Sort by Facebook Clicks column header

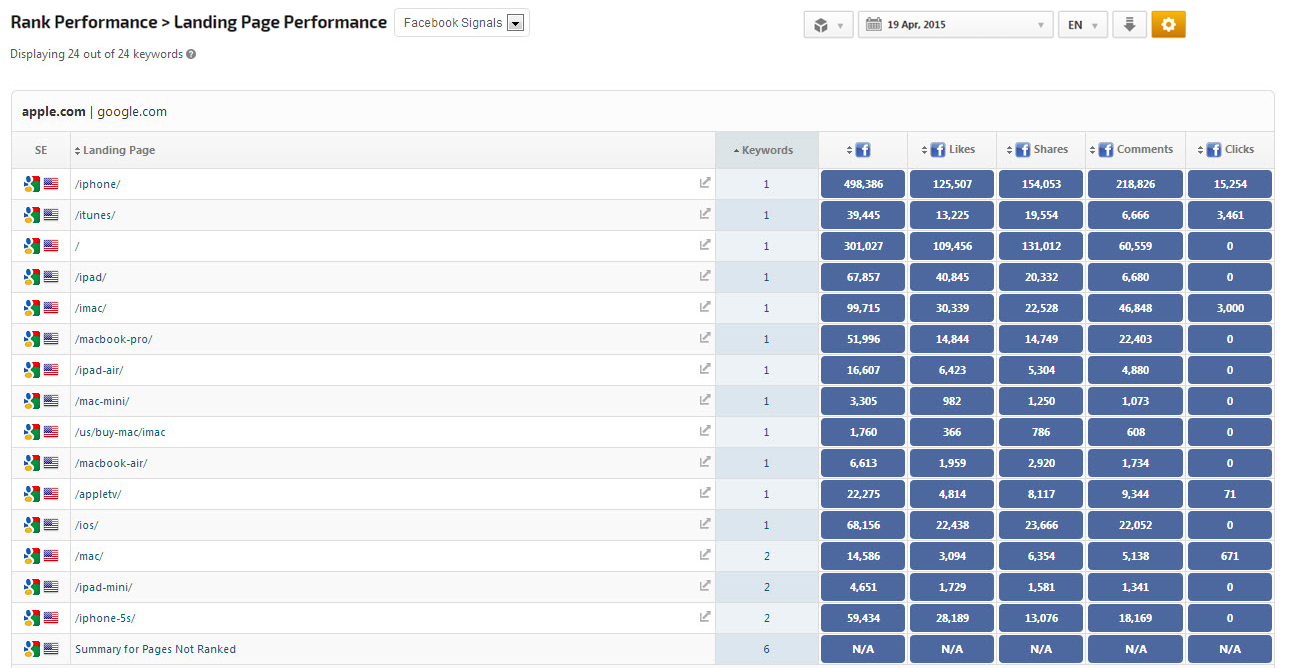point(1230,150)
